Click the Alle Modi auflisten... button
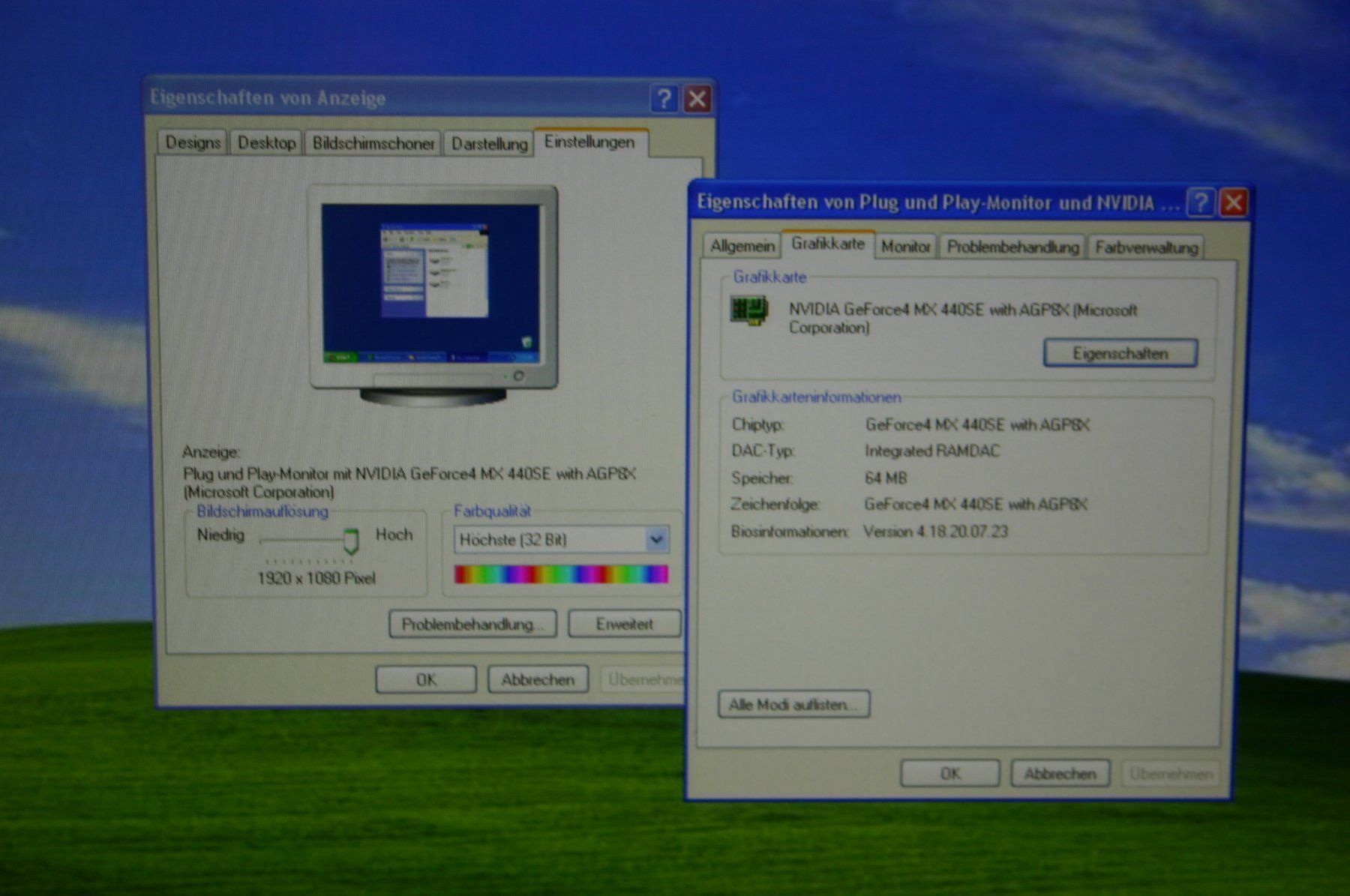The height and width of the screenshot is (896, 1350). (793, 704)
